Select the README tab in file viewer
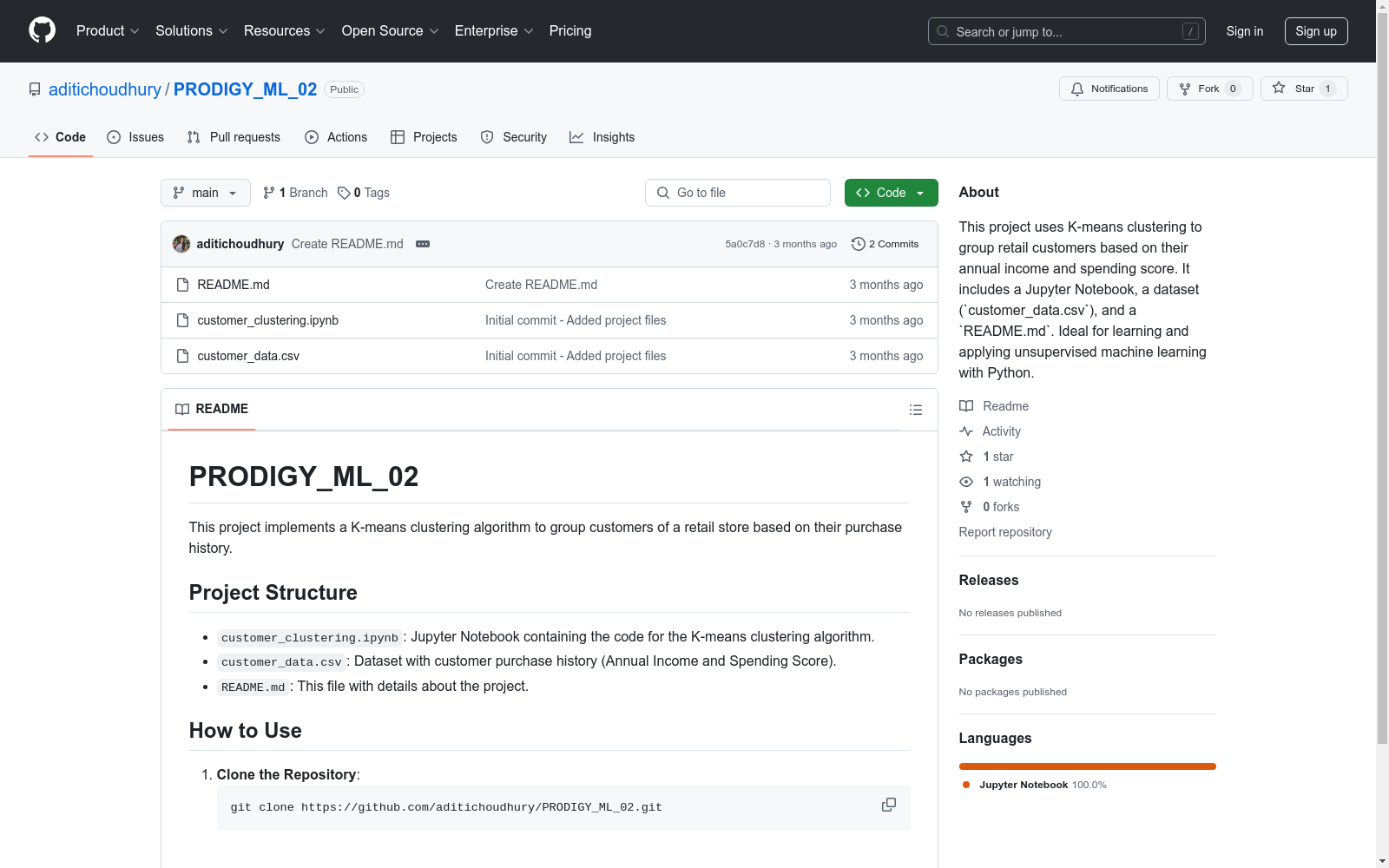1389x868 pixels. (212, 409)
